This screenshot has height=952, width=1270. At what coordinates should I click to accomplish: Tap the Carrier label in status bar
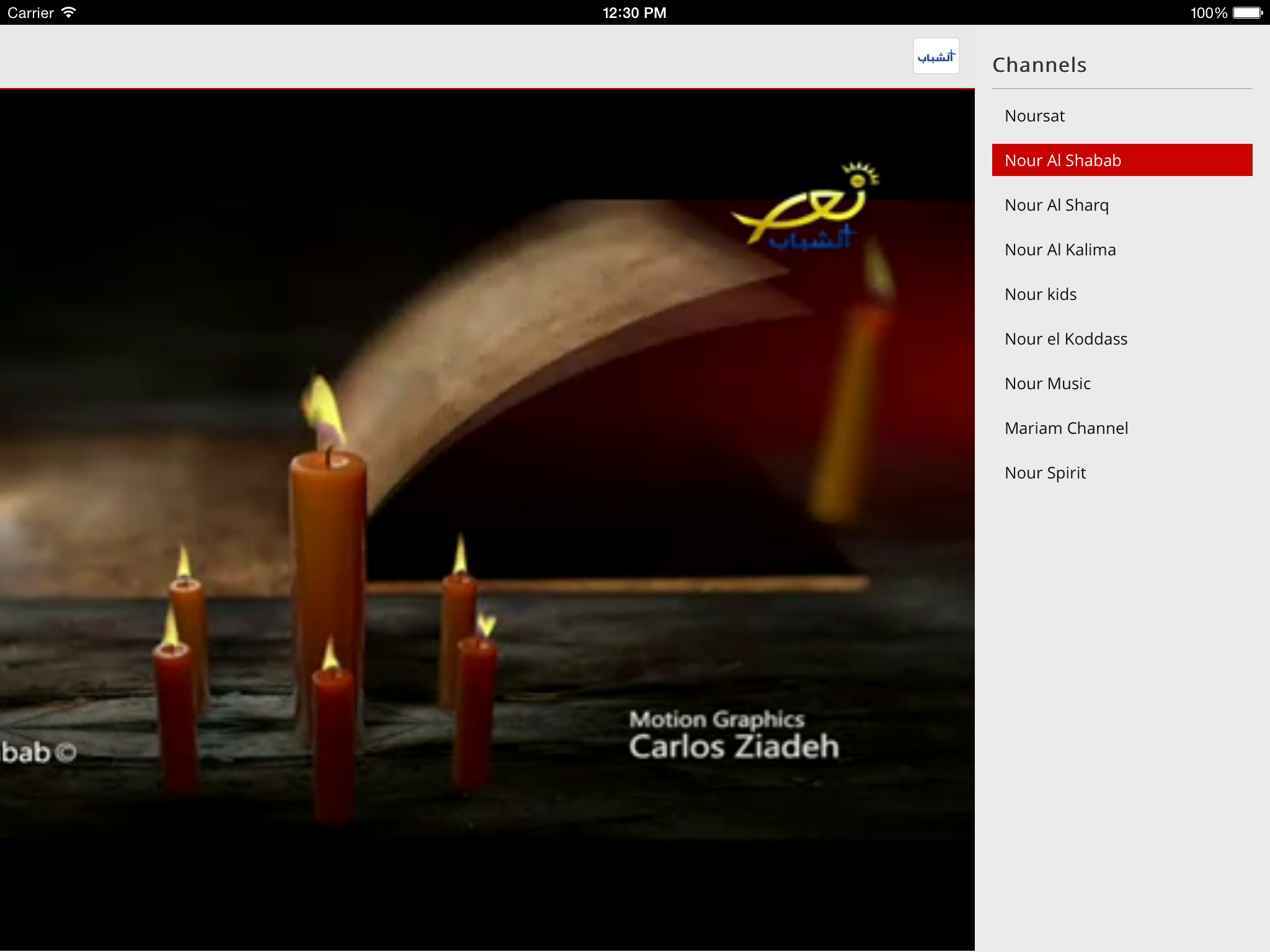pyautogui.click(x=30, y=12)
